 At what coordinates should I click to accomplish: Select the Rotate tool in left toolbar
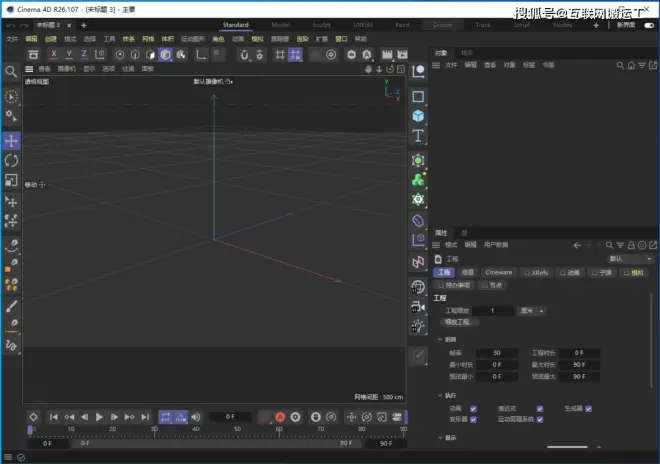click(11, 160)
